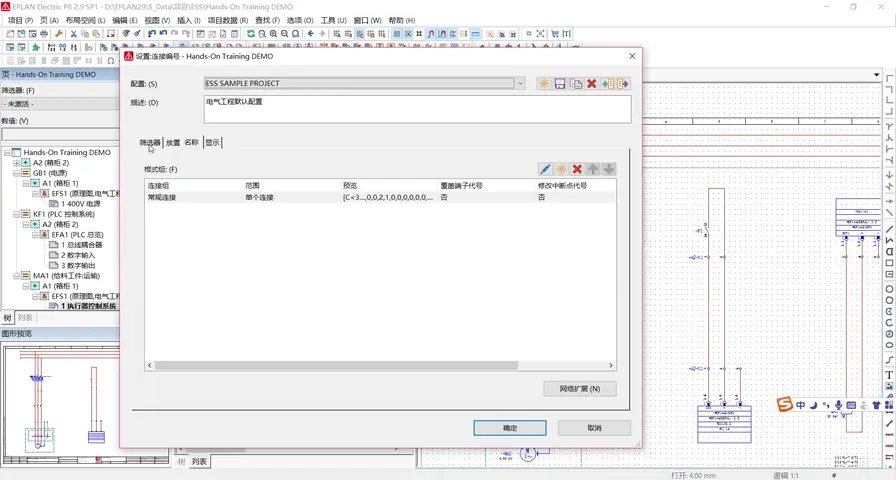Click the new configuration star icon beside 配置

click(543, 83)
